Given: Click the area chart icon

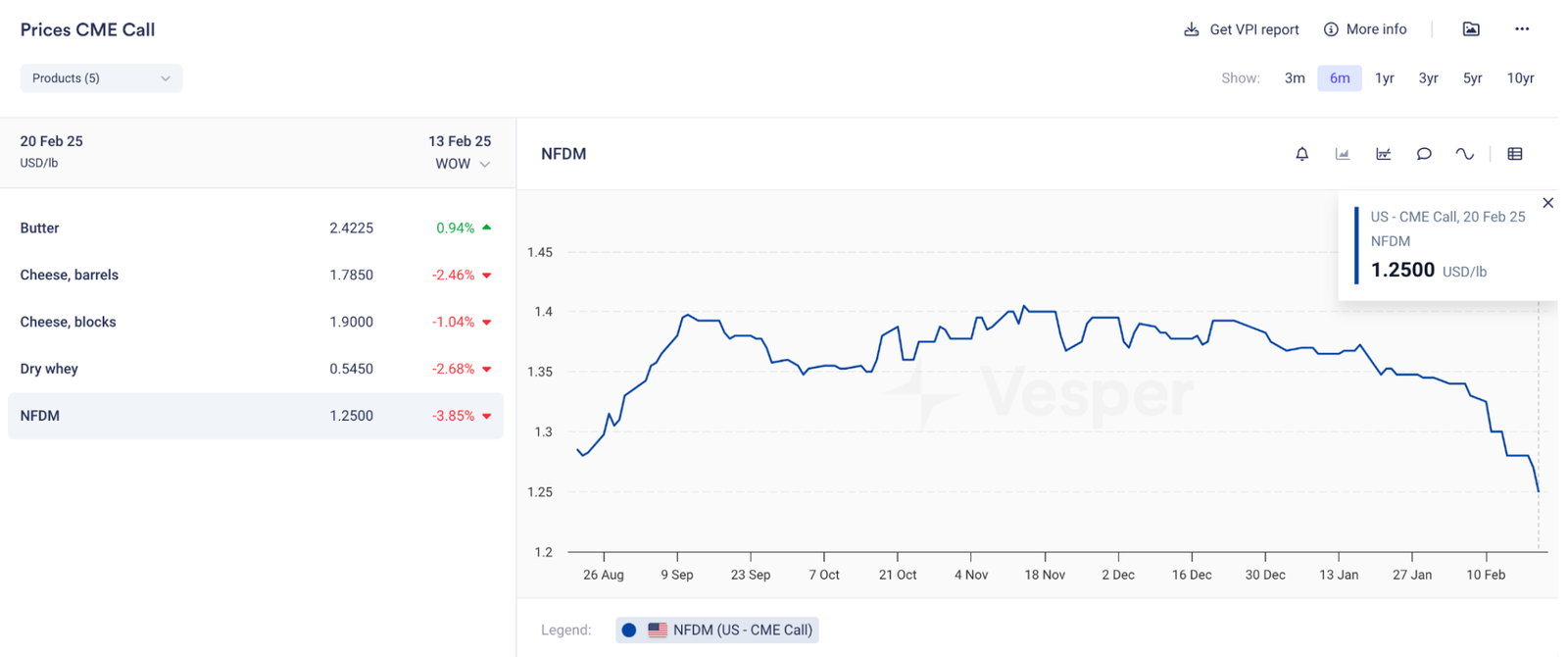Looking at the screenshot, I should coord(1343,154).
